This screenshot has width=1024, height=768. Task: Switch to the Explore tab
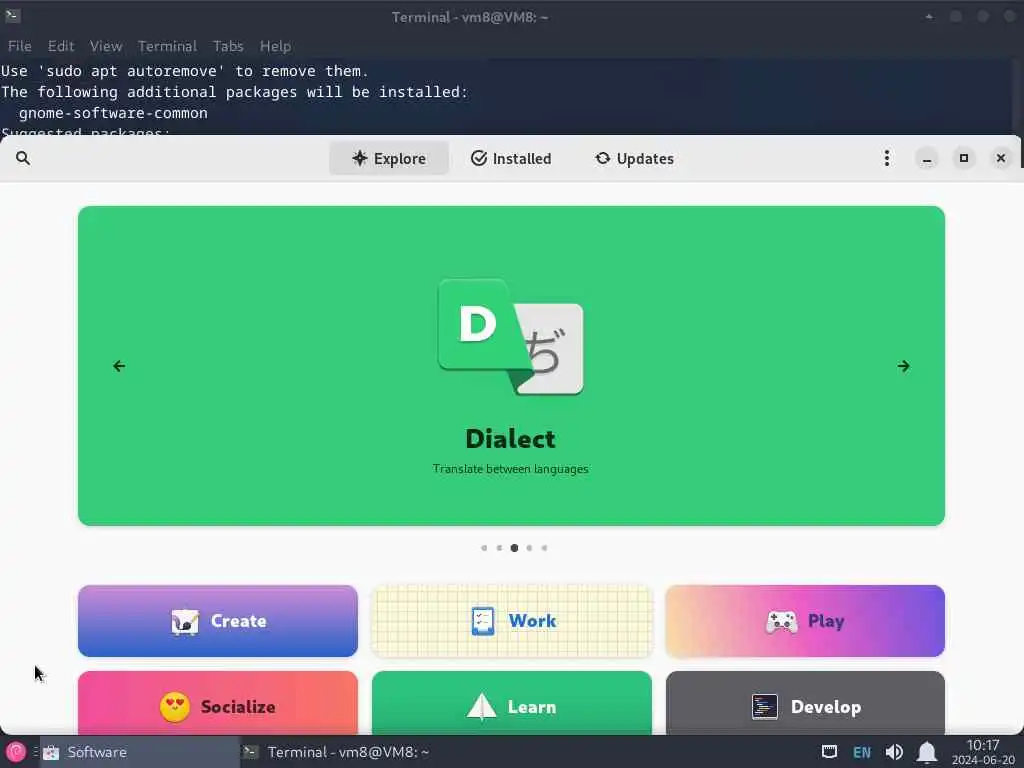click(x=389, y=158)
